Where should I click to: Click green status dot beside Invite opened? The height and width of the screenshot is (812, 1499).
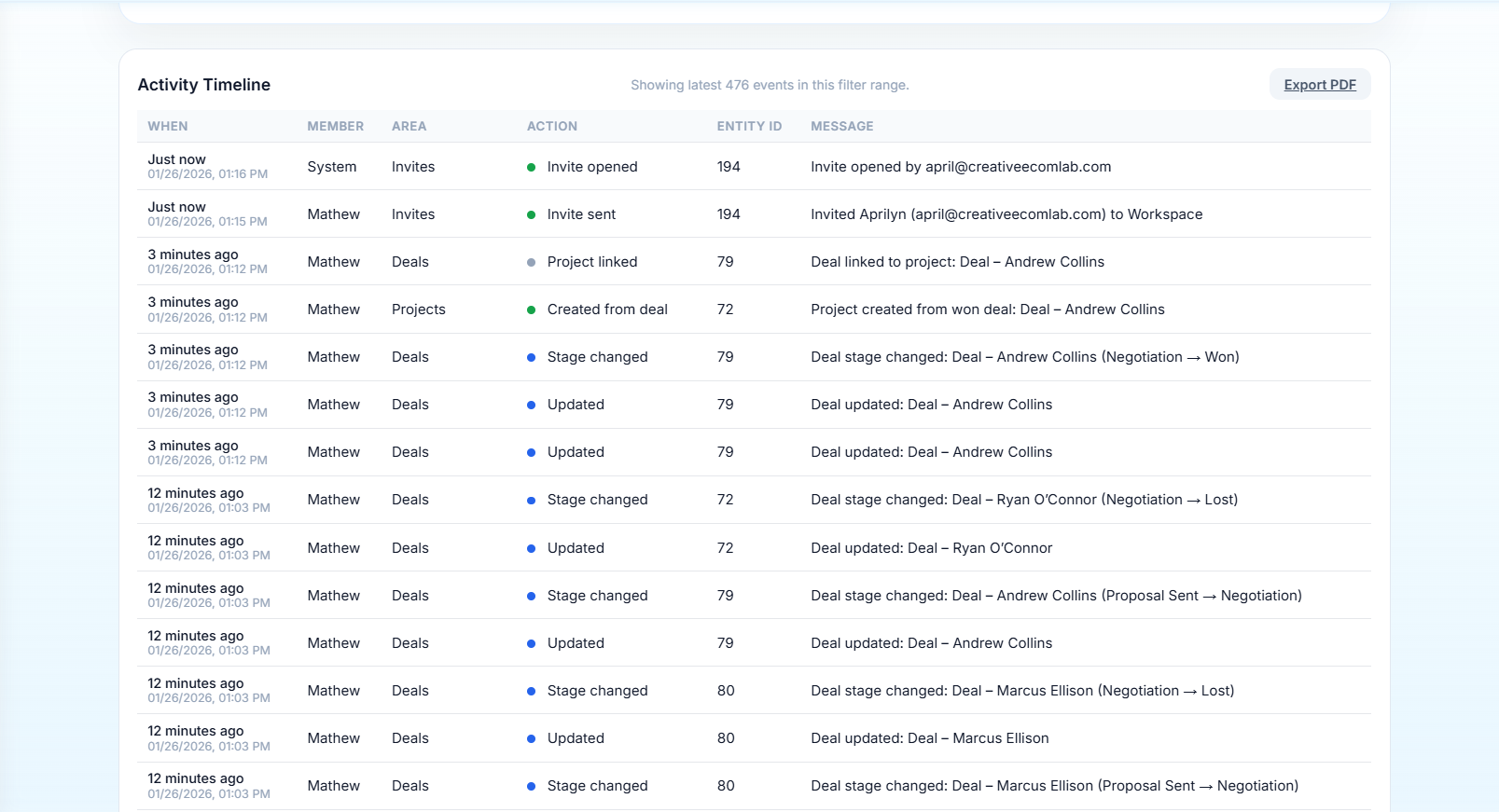coord(531,168)
